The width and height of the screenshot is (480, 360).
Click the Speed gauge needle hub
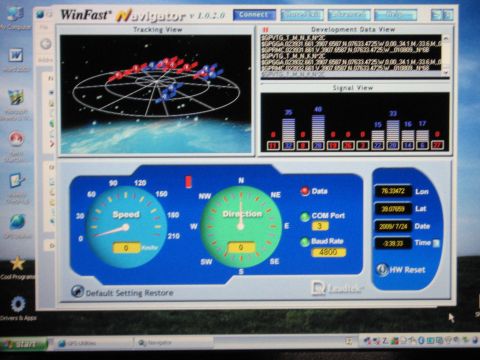pyautogui.click(x=126, y=227)
